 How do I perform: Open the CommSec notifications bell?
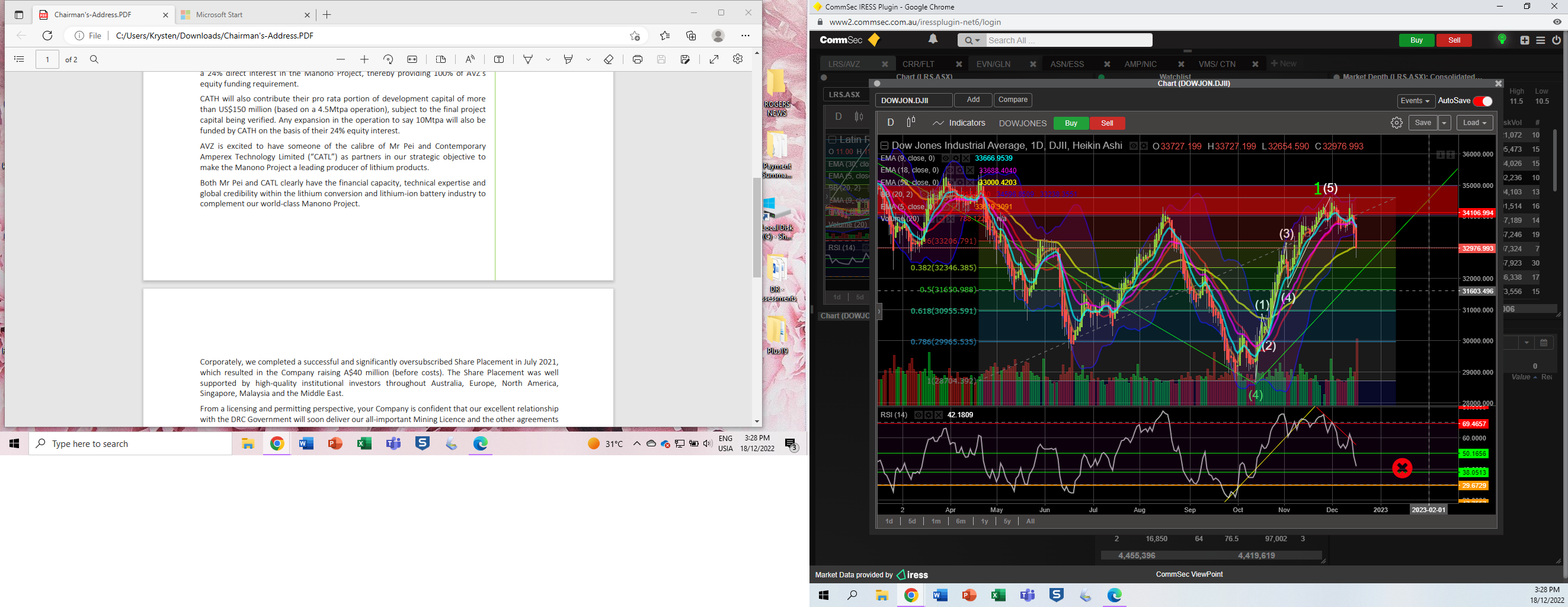[933, 40]
